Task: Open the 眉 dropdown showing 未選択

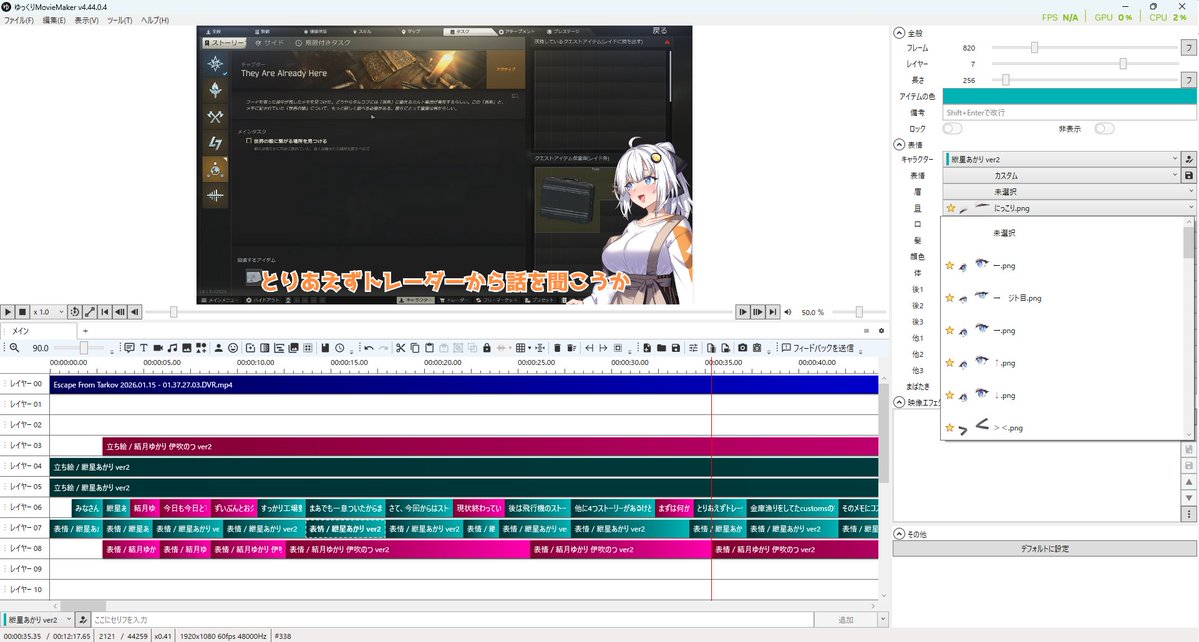Action: (x=1069, y=192)
